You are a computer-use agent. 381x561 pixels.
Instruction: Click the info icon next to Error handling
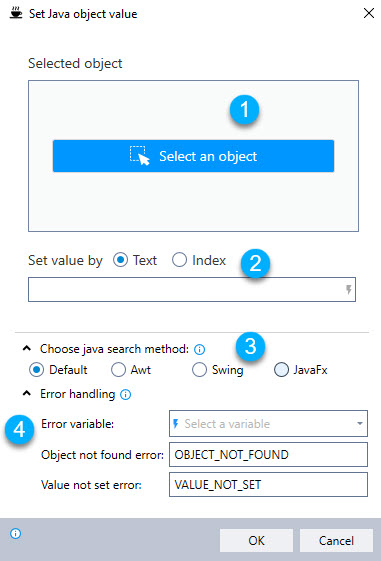(x=125, y=394)
